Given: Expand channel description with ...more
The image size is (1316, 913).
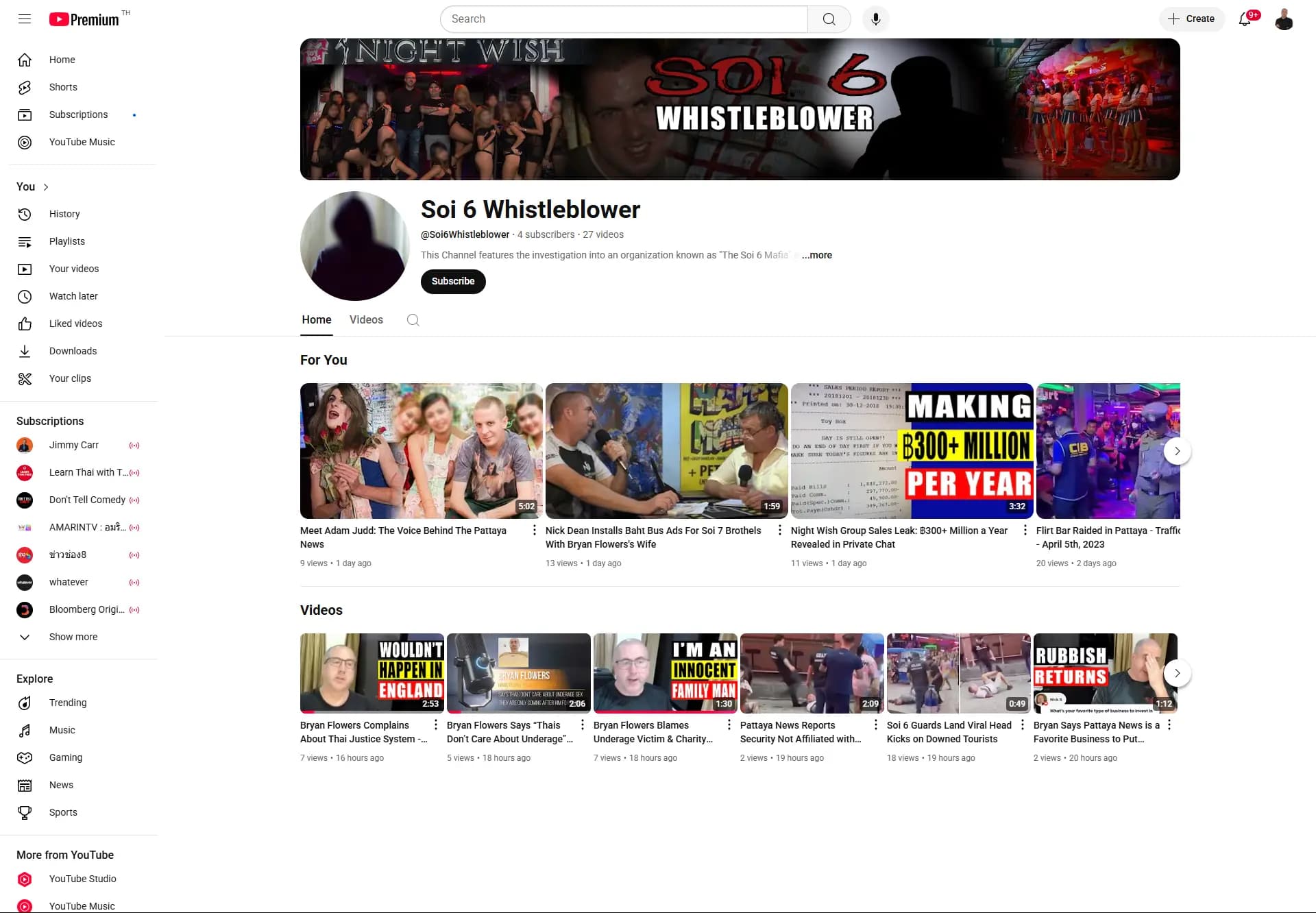Looking at the screenshot, I should click(817, 255).
